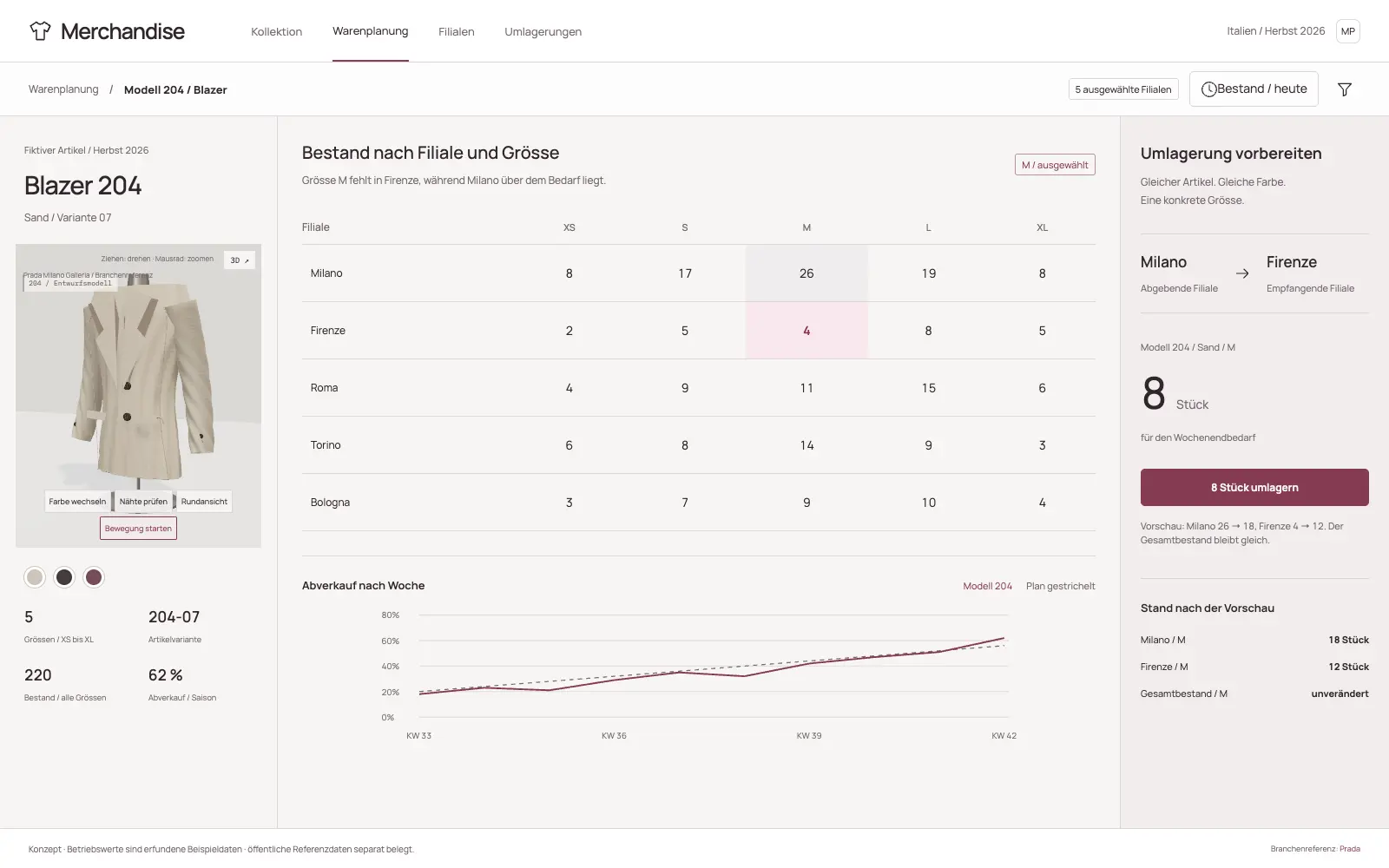Image resolution: width=1389 pixels, height=868 pixels.
Task: Click the Modell 204 chart legend
Action: tap(987, 586)
